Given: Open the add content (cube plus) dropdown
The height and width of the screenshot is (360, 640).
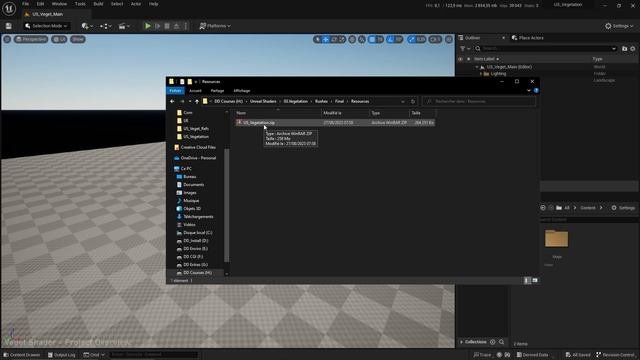Looking at the screenshot, I should [x=87, y=26].
